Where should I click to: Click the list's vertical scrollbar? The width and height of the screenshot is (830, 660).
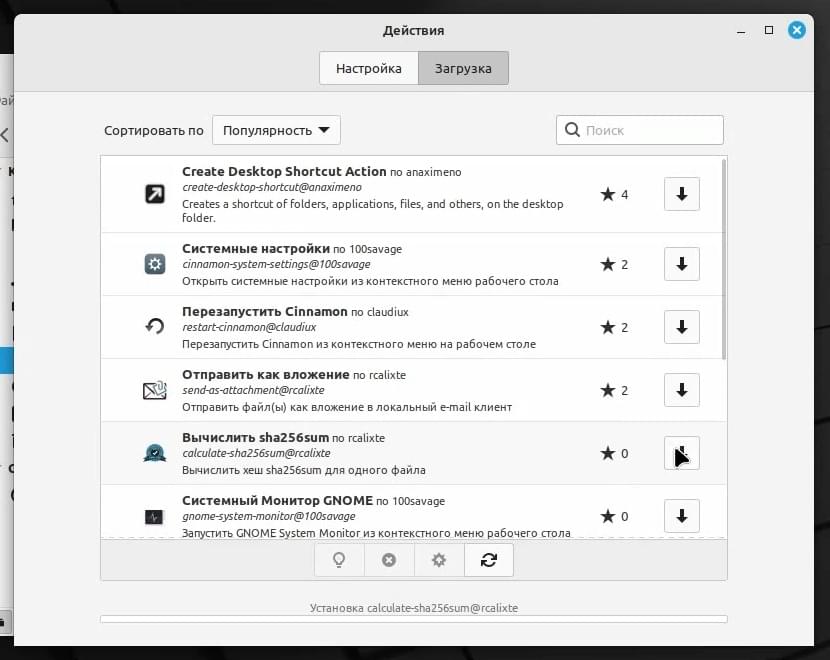click(x=724, y=258)
